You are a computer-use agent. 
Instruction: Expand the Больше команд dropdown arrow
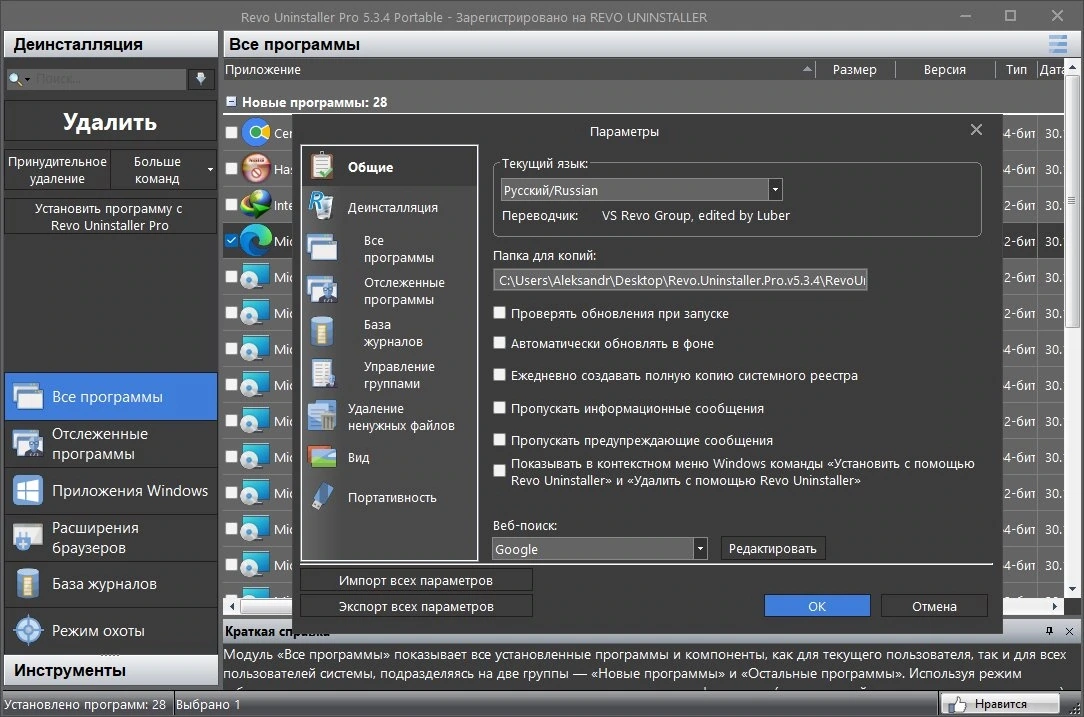tap(210, 169)
